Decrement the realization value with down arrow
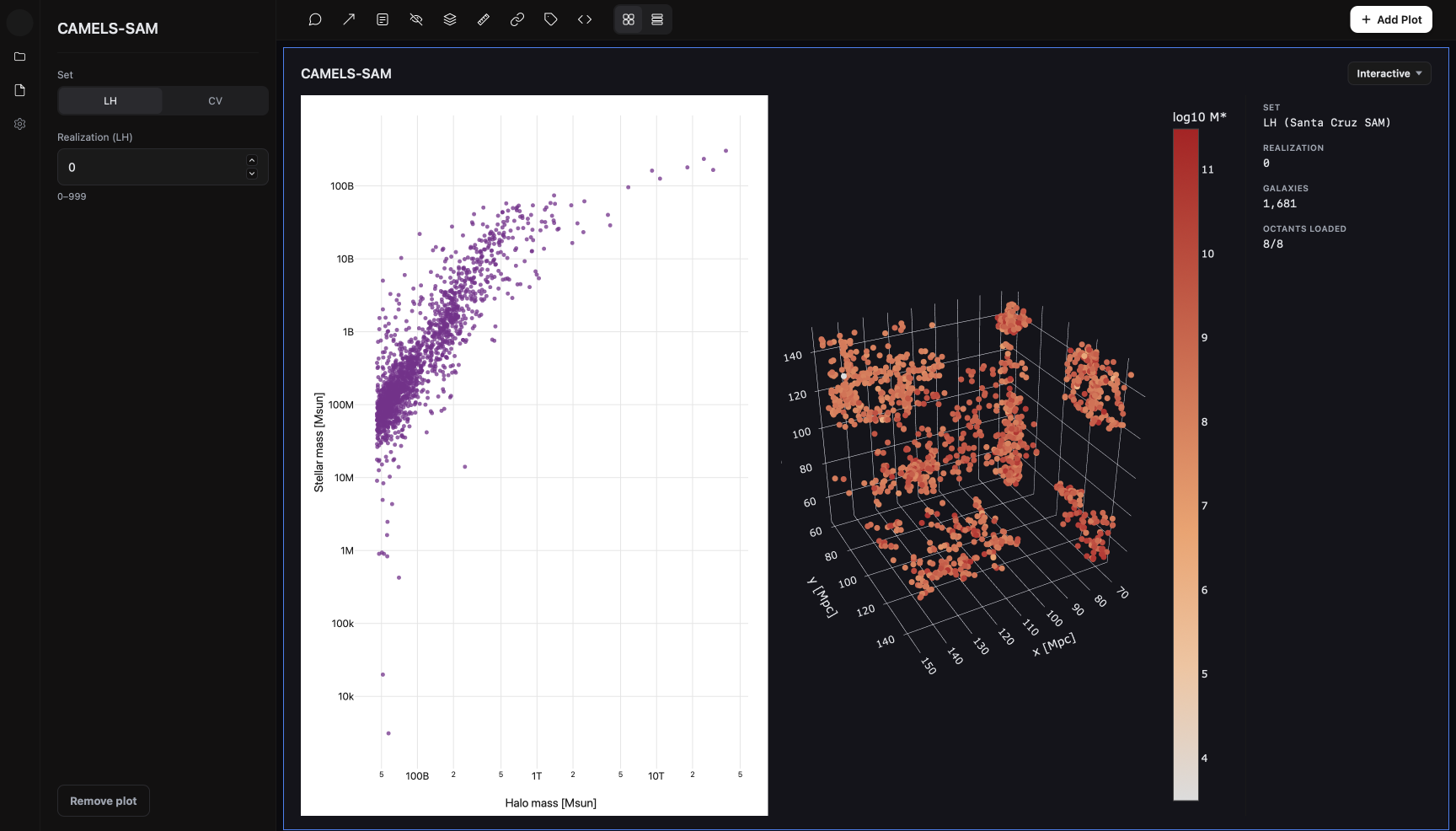Image resolution: width=1456 pixels, height=831 pixels. [x=252, y=174]
